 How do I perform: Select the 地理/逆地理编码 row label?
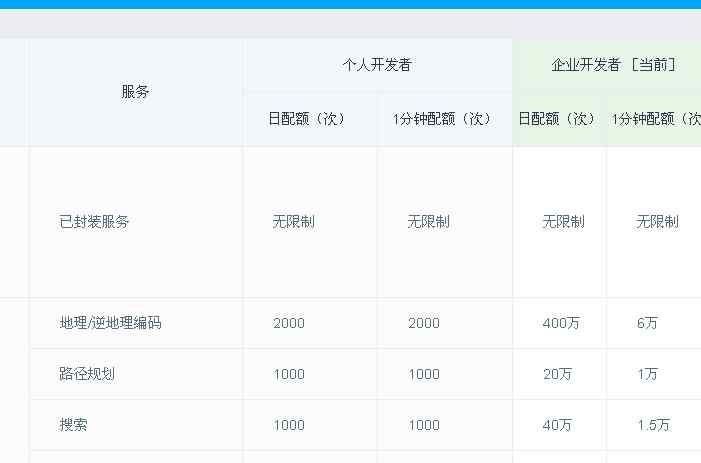click(110, 323)
